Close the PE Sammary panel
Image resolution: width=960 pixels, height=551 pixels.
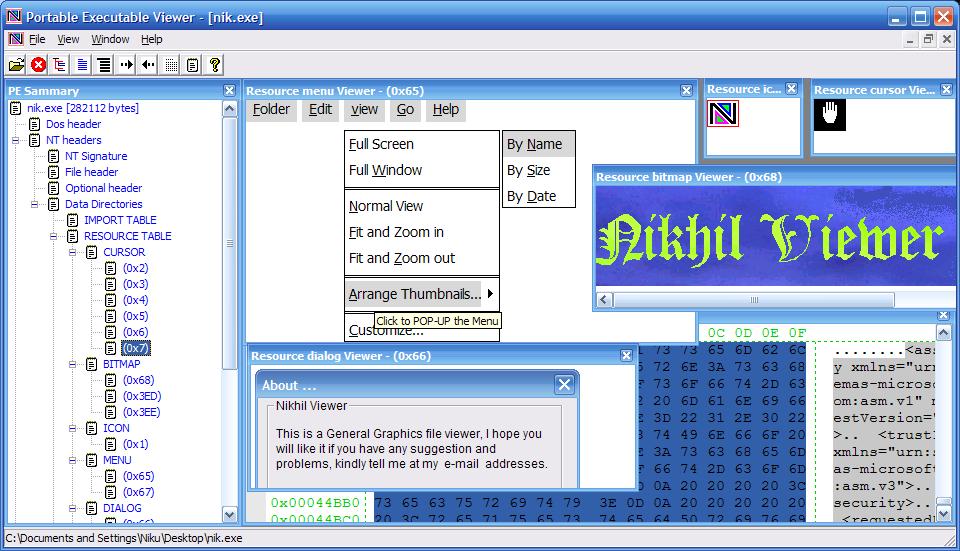pyautogui.click(x=230, y=91)
